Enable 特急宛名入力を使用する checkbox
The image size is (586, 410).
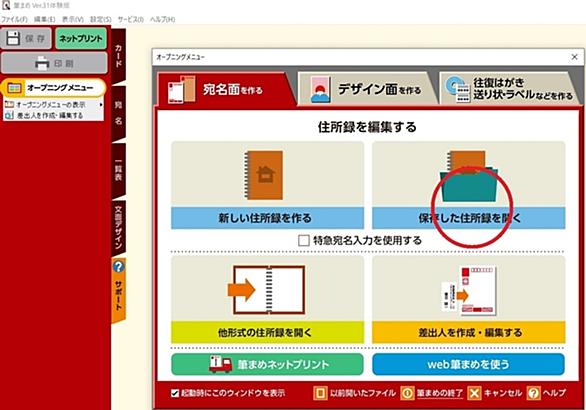point(303,240)
